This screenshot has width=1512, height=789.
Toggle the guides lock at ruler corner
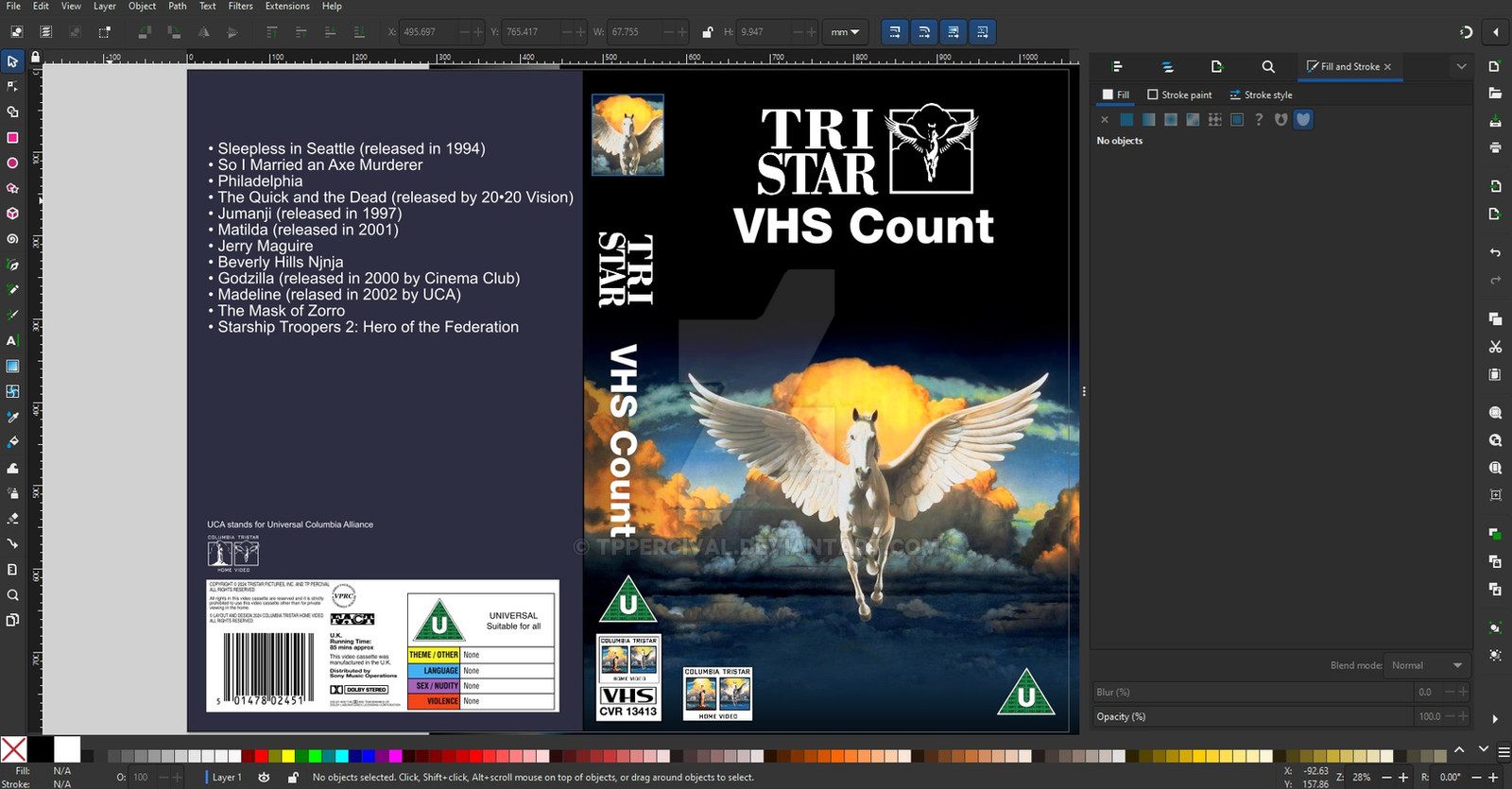35,57
